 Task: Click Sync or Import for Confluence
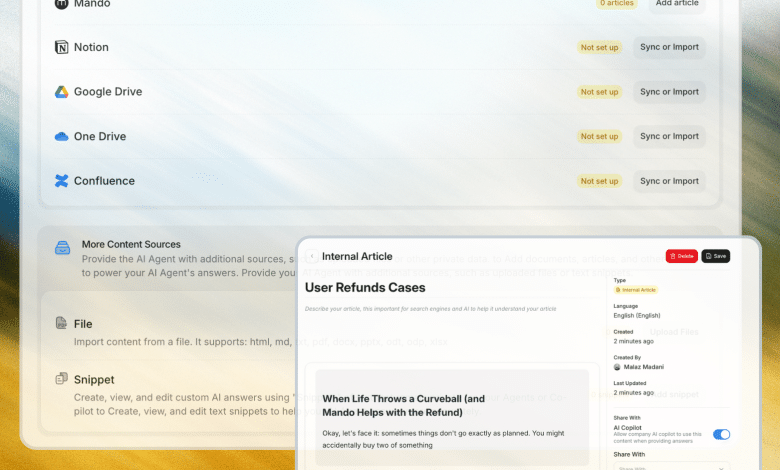(x=669, y=181)
